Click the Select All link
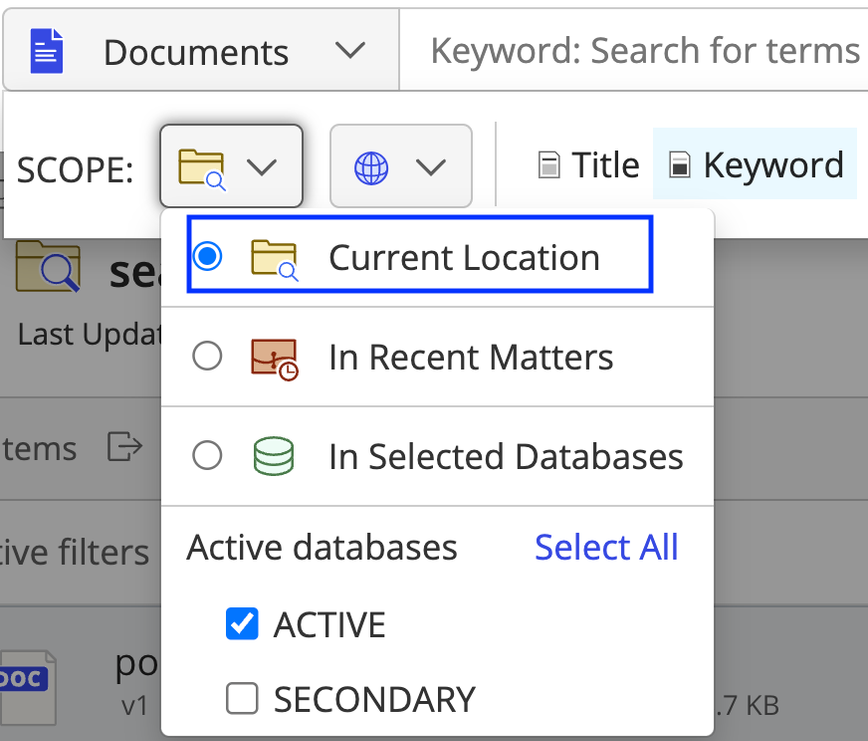This screenshot has width=868, height=741. click(x=605, y=547)
